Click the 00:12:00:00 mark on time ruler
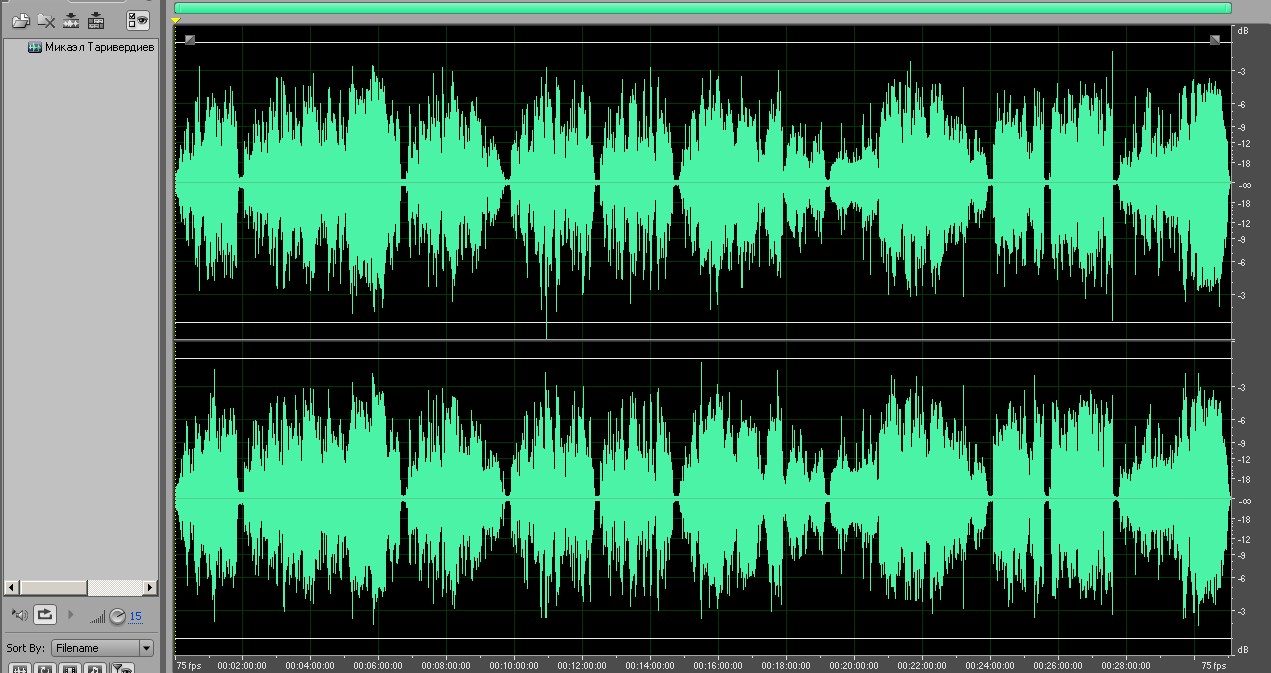1271x673 pixels. coord(582,665)
